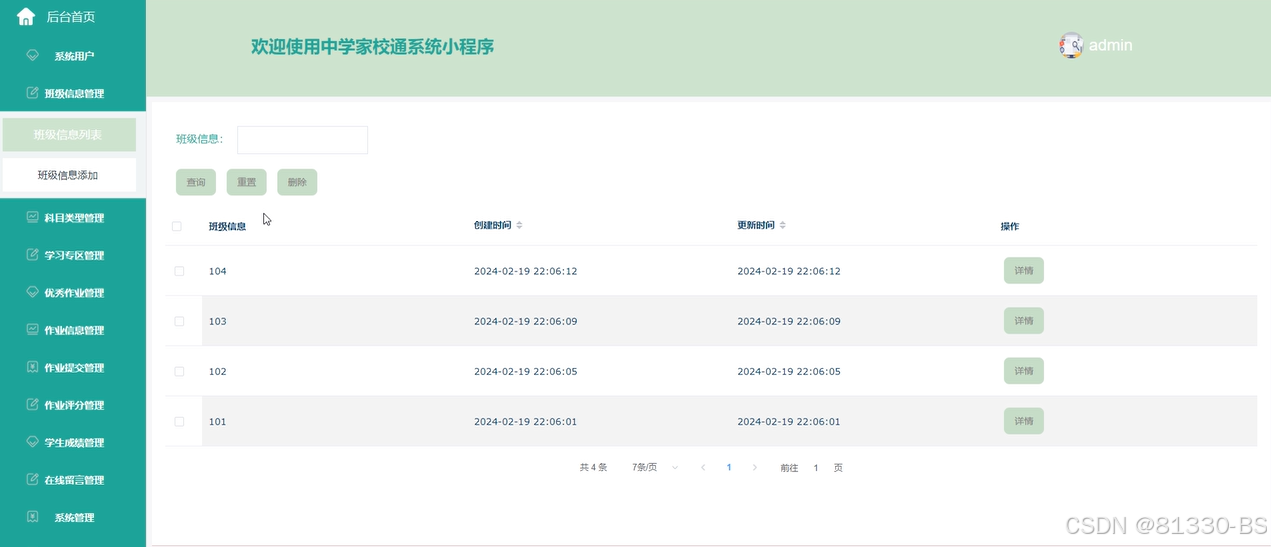Viewport: 1271px width, 547px height.
Task: Expand the 系统管理 menu
Action: point(73,517)
